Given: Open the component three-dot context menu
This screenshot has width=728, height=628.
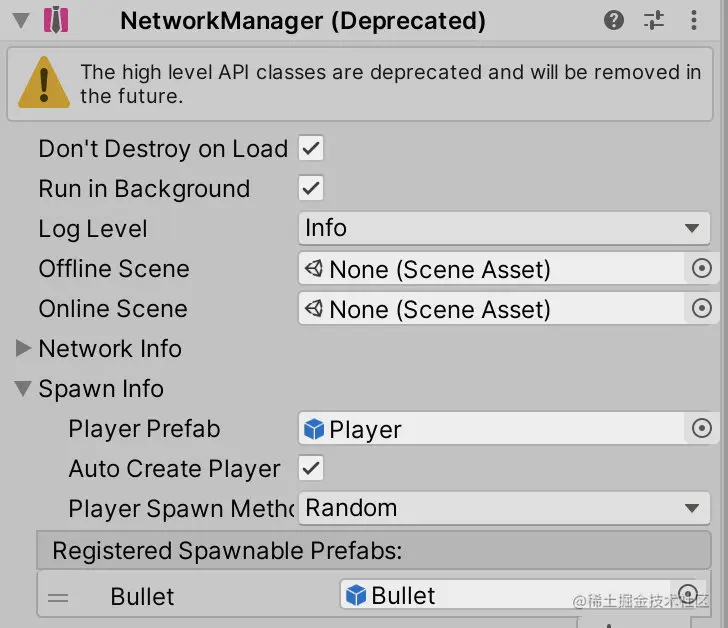Looking at the screenshot, I should 694,20.
